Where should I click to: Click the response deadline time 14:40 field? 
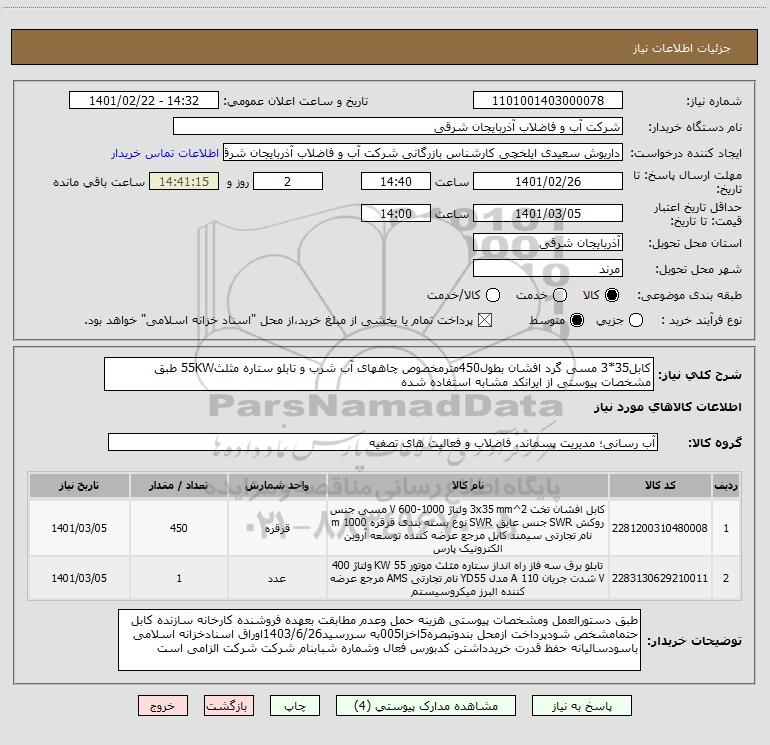(396, 181)
